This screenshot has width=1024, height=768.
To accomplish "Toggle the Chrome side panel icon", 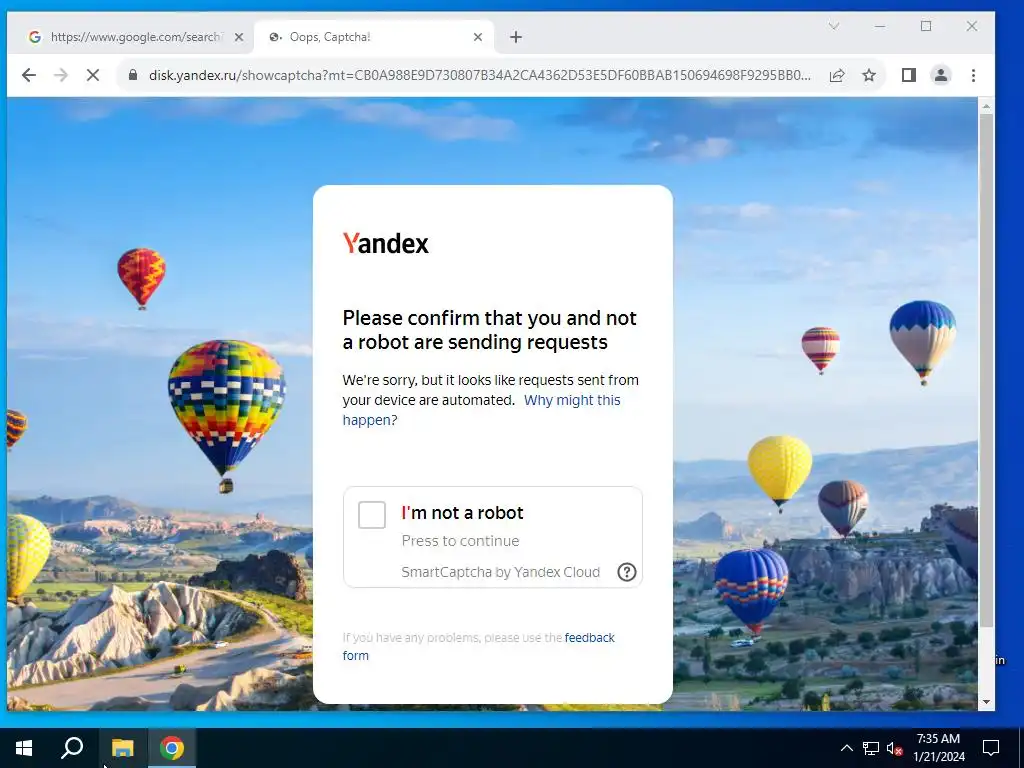I will point(908,75).
